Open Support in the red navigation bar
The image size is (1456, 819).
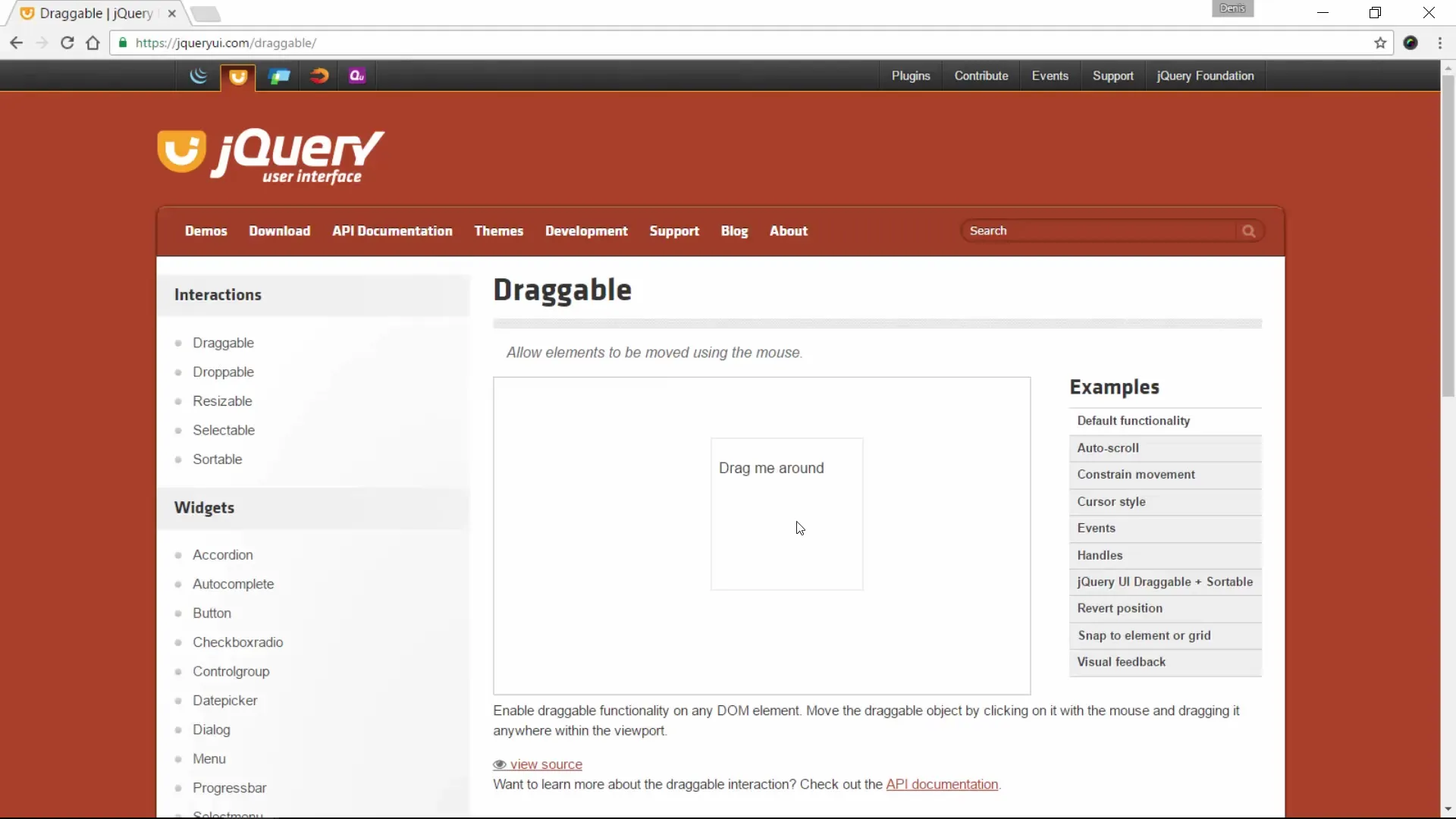coord(674,231)
